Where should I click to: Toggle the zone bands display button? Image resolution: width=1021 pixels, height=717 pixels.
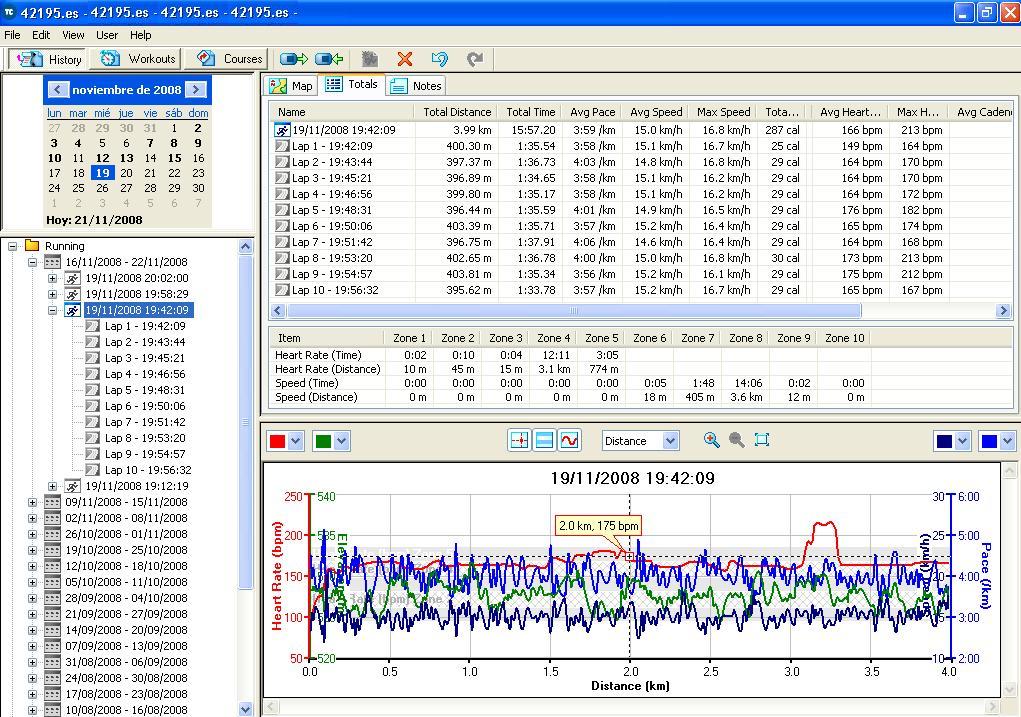click(544, 440)
